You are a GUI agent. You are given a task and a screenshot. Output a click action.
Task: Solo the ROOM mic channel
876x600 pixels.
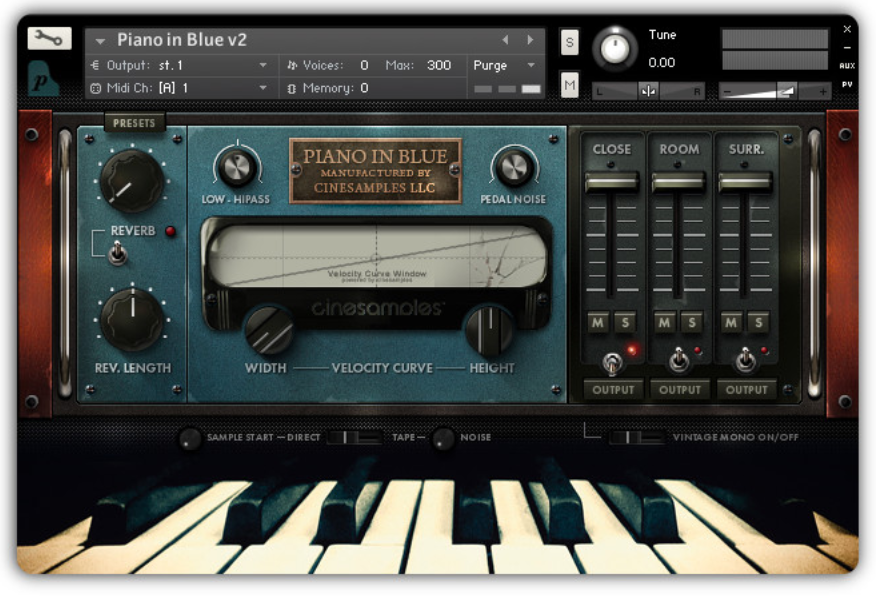692,322
